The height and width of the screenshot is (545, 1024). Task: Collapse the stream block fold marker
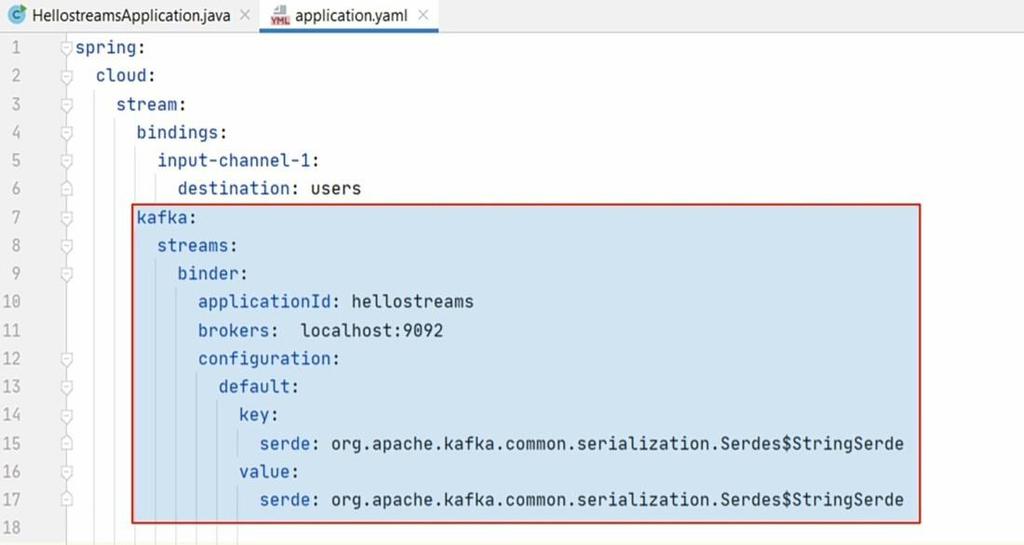(x=66, y=104)
